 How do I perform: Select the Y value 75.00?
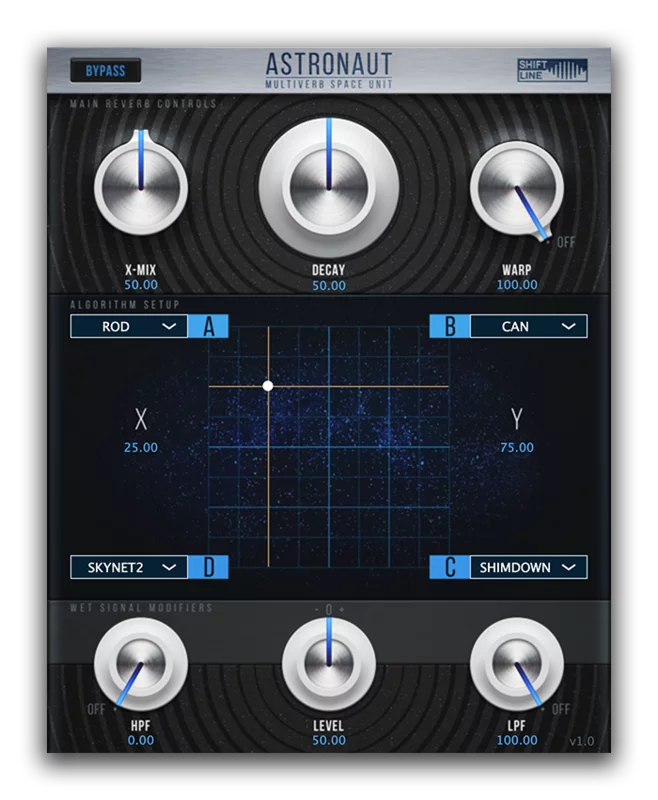pyautogui.click(x=517, y=447)
